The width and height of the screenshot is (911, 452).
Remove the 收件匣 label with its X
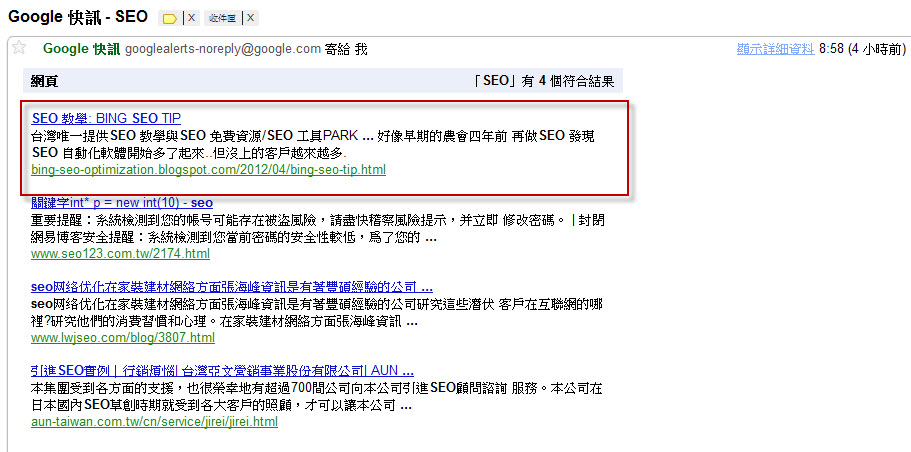click(x=250, y=18)
